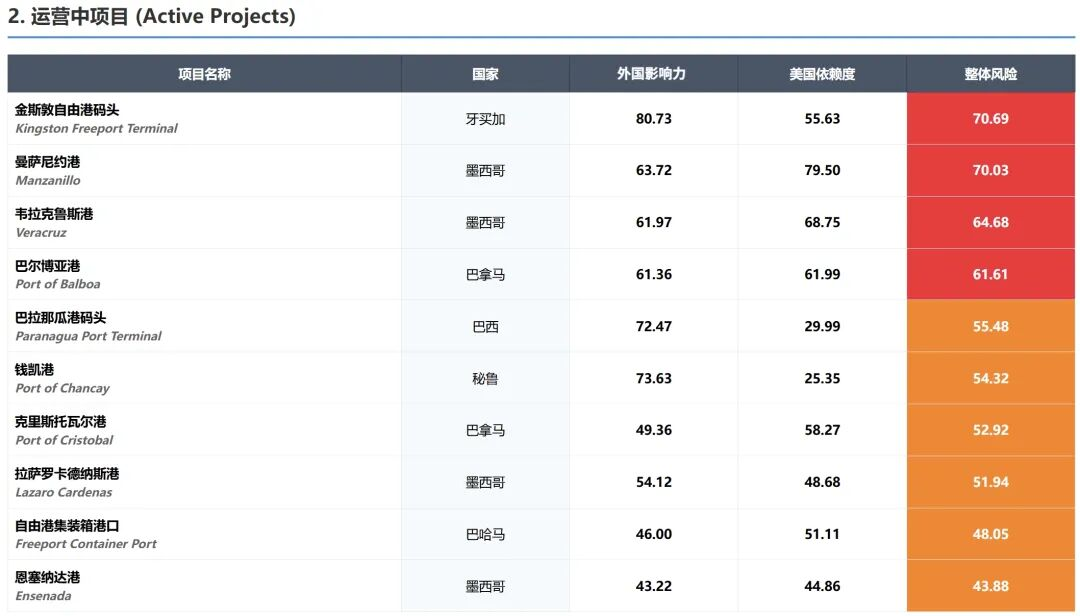1080x616 pixels.
Task: Open the Manzanillo project row
Action: click(48, 171)
